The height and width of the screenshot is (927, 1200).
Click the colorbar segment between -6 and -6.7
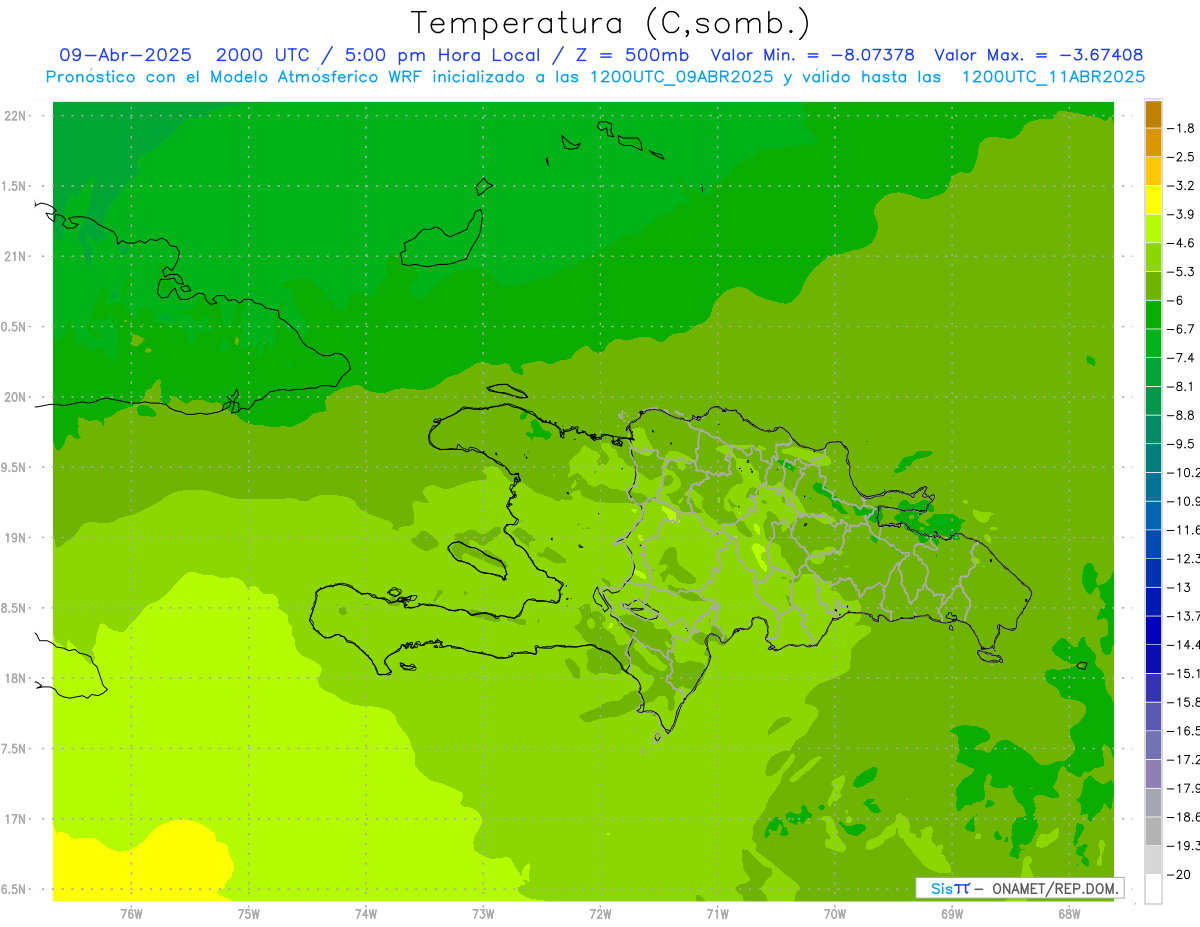point(1153,315)
